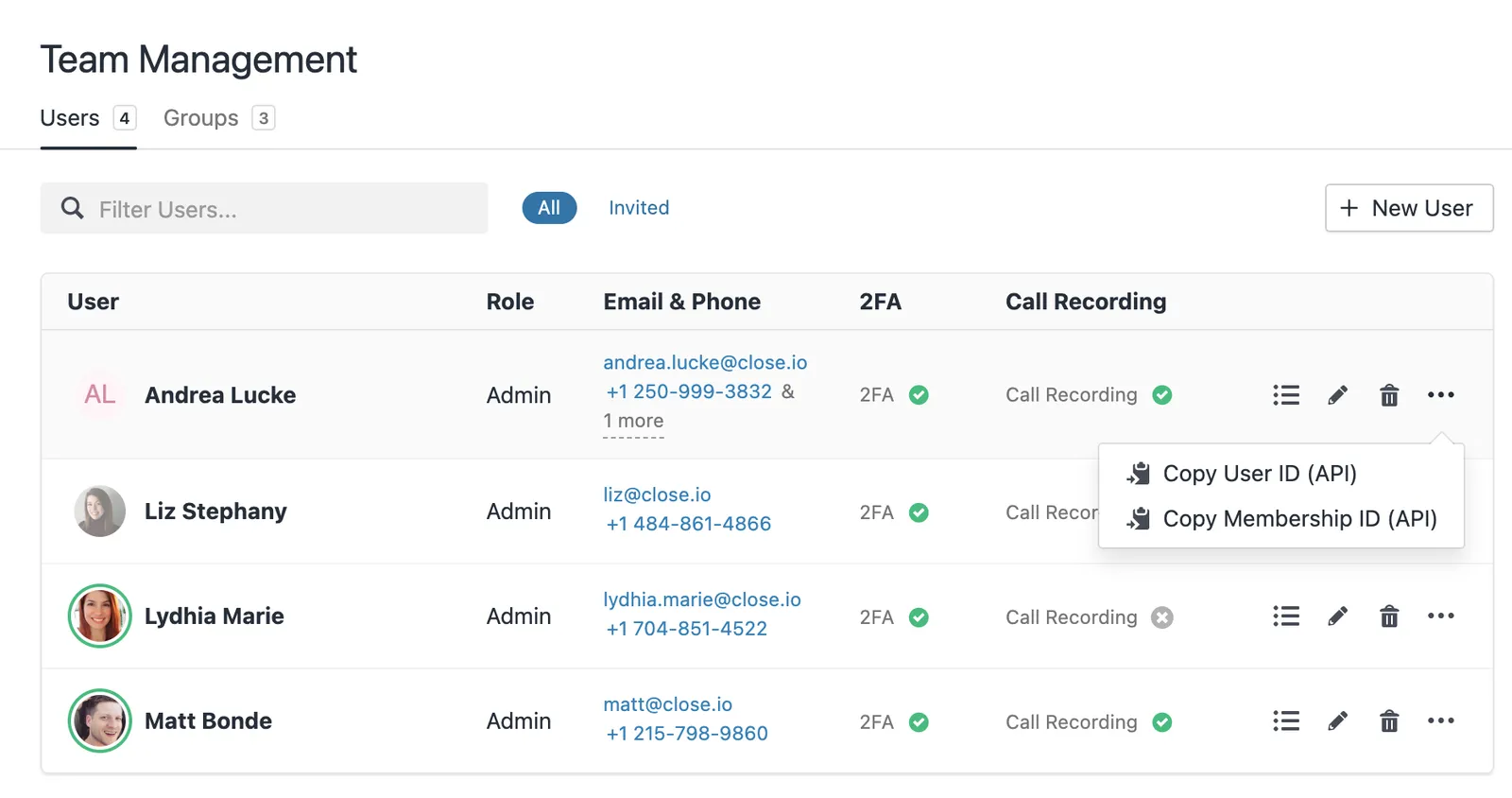Call the +1 704-851-4522 number
Screen dimensions: 1512x798
(x=687, y=629)
